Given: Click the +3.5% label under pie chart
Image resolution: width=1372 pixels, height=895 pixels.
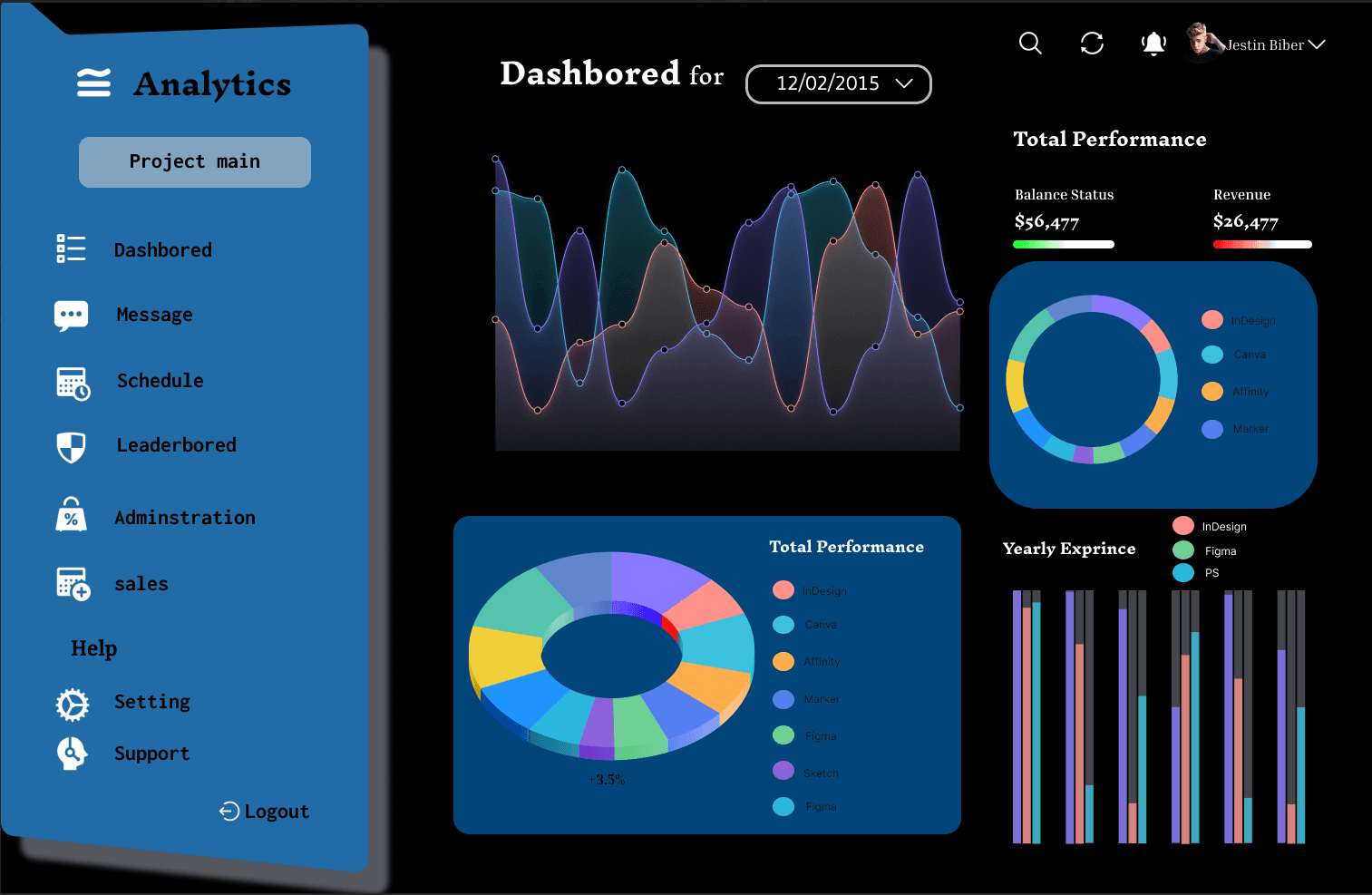Looking at the screenshot, I should coord(607,780).
